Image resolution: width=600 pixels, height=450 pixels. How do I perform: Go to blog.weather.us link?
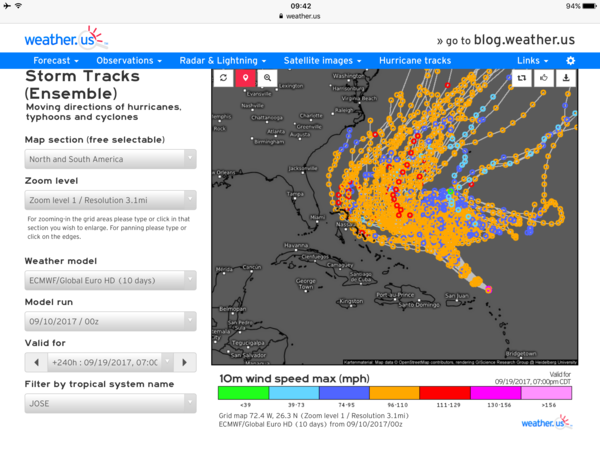(506, 40)
